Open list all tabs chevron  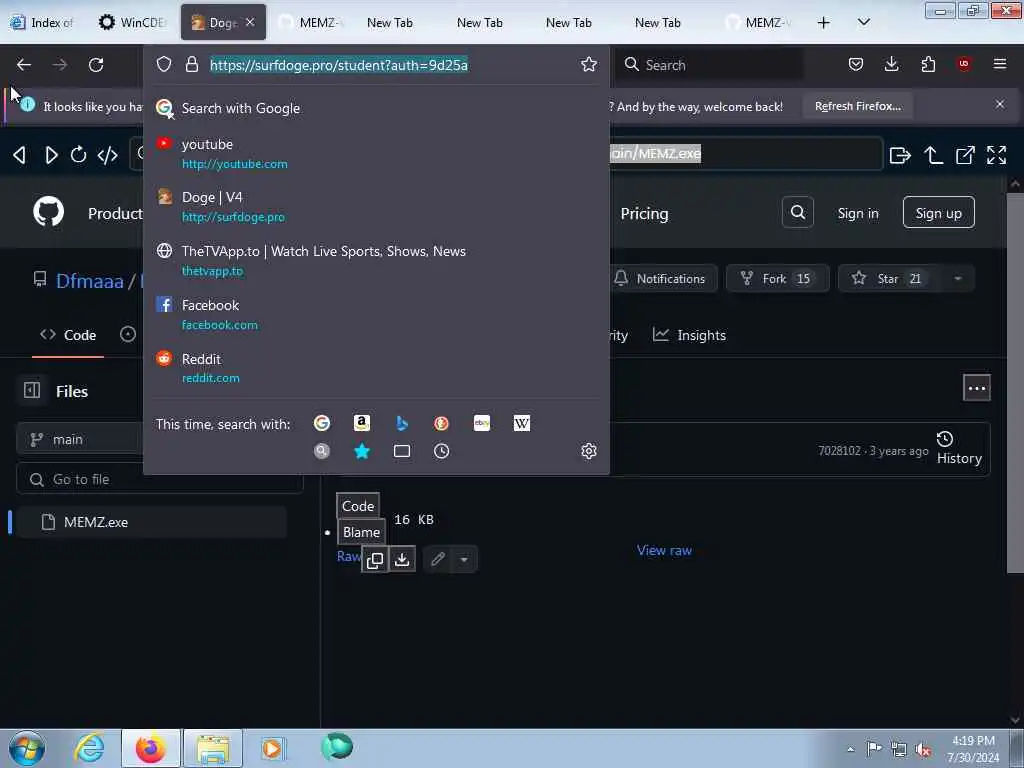(863, 22)
